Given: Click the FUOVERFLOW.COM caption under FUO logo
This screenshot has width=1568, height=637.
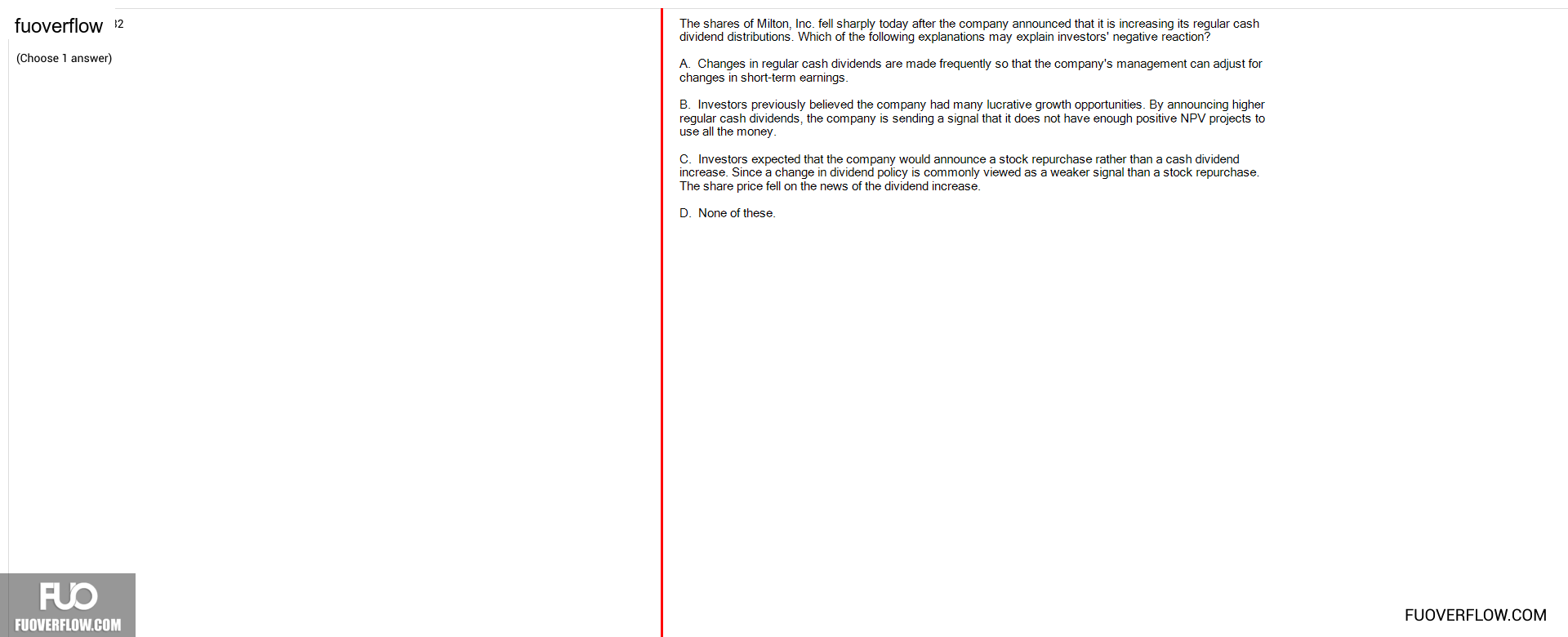Looking at the screenshot, I should point(68,625).
